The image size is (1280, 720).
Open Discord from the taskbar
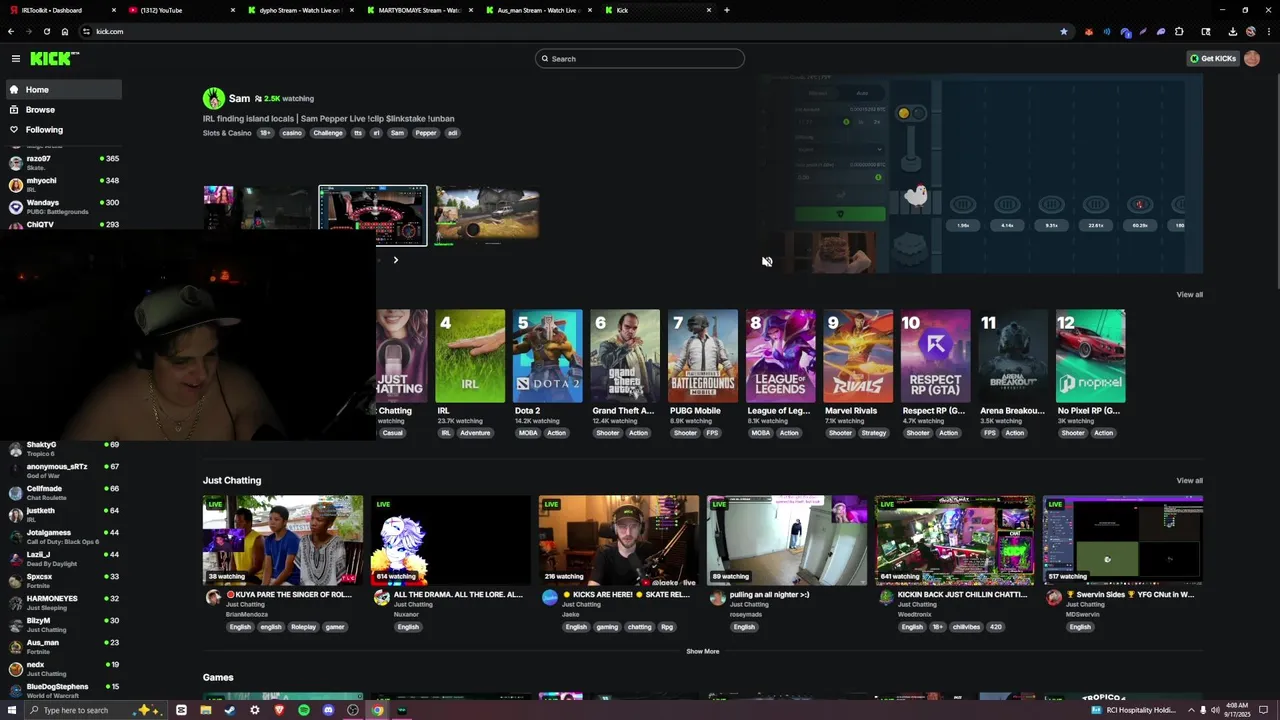[x=328, y=710]
